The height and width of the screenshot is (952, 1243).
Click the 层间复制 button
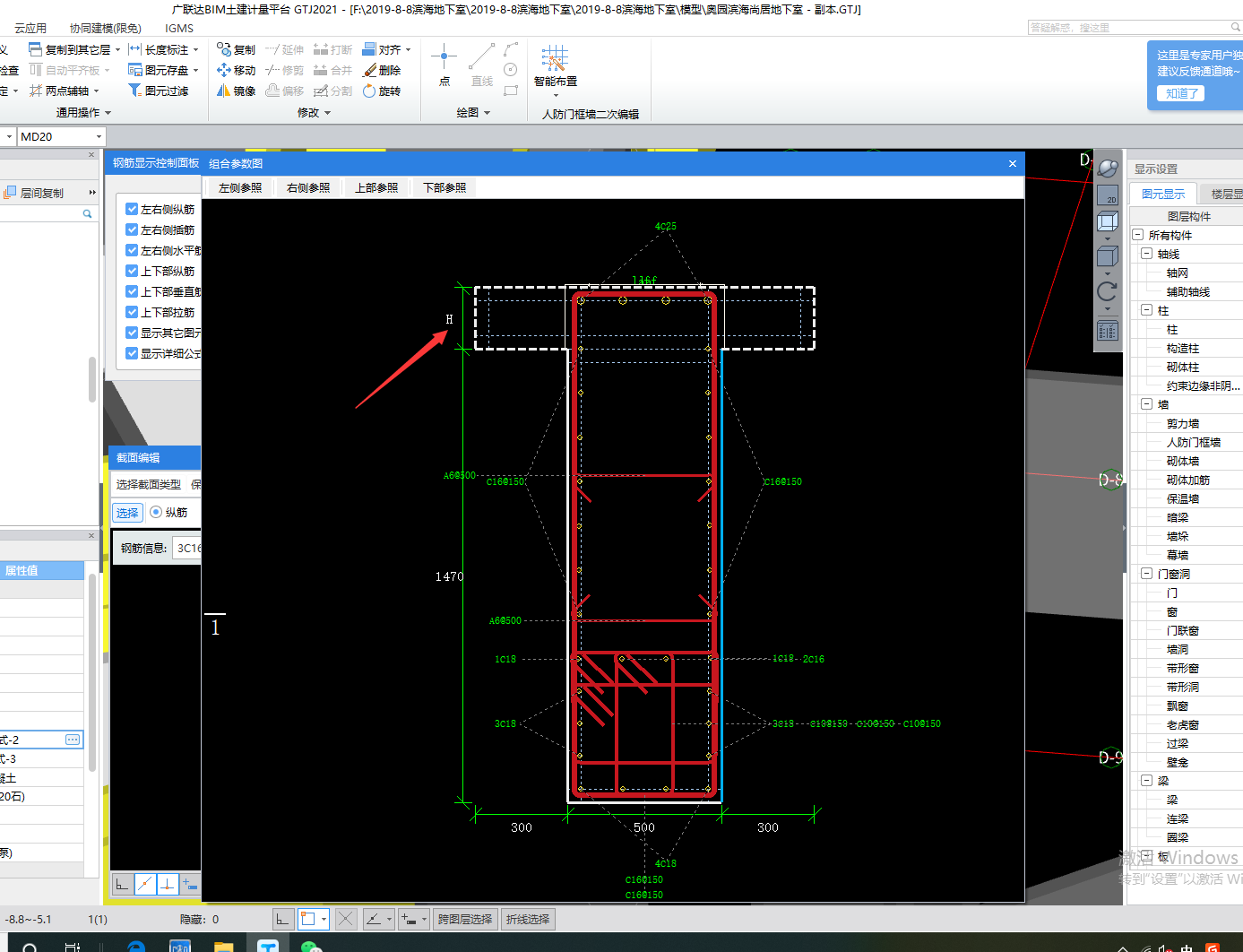(34, 193)
